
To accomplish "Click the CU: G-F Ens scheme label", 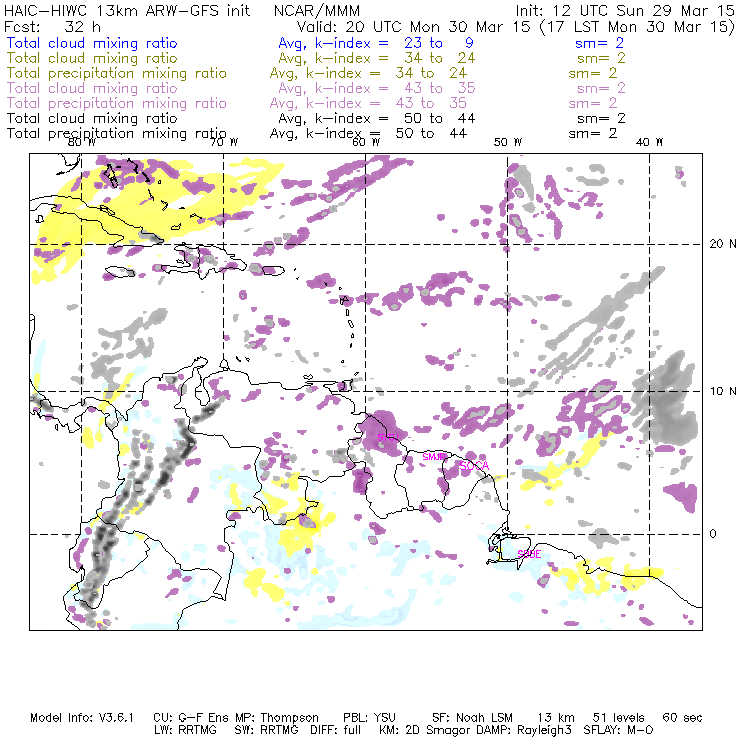I will click(x=192, y=718).
